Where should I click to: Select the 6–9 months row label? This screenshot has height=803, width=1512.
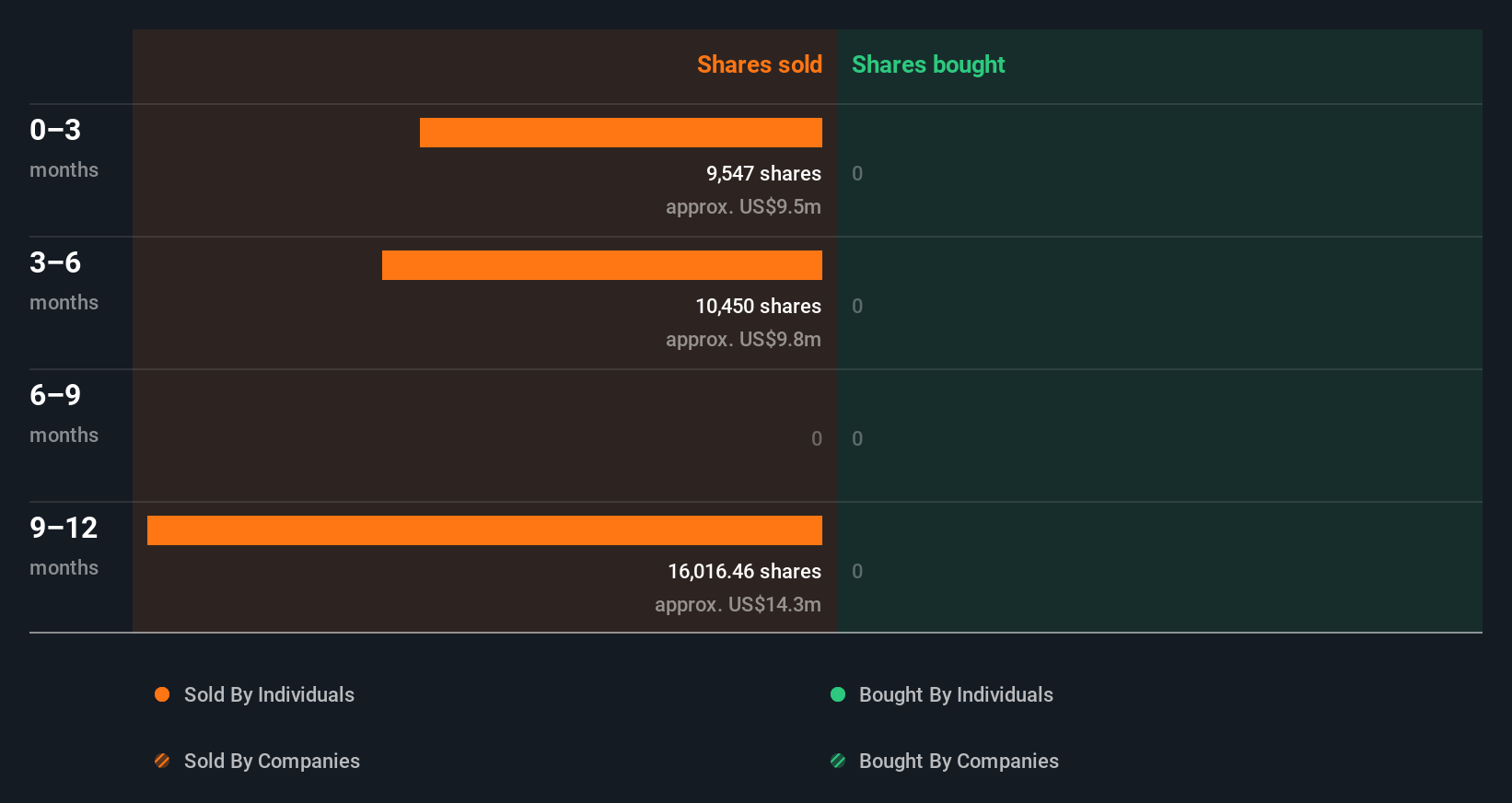64,413
